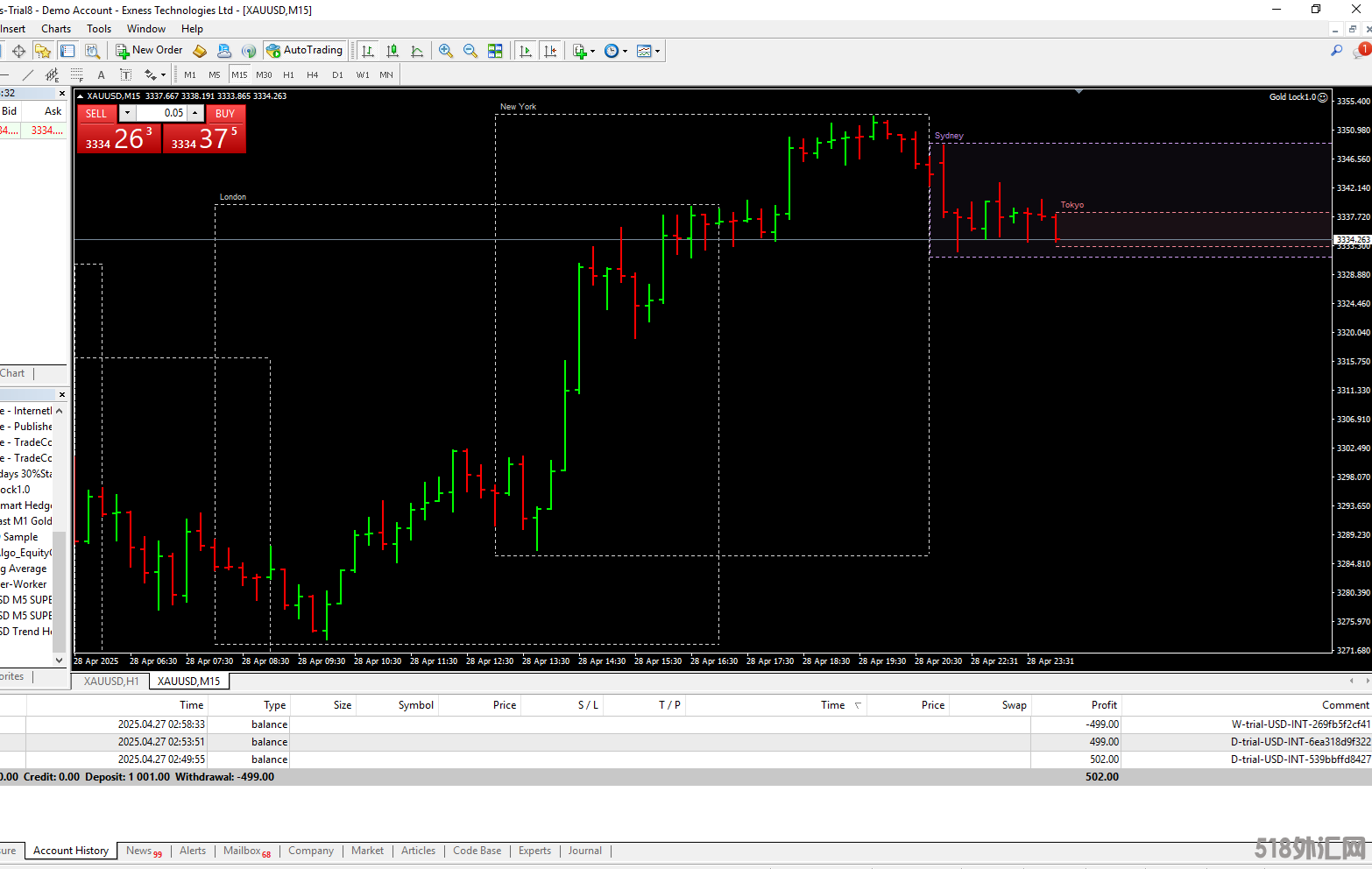1372x869 pixels.
Task: Toggle chart shift icon
Action: coord(550,51)
